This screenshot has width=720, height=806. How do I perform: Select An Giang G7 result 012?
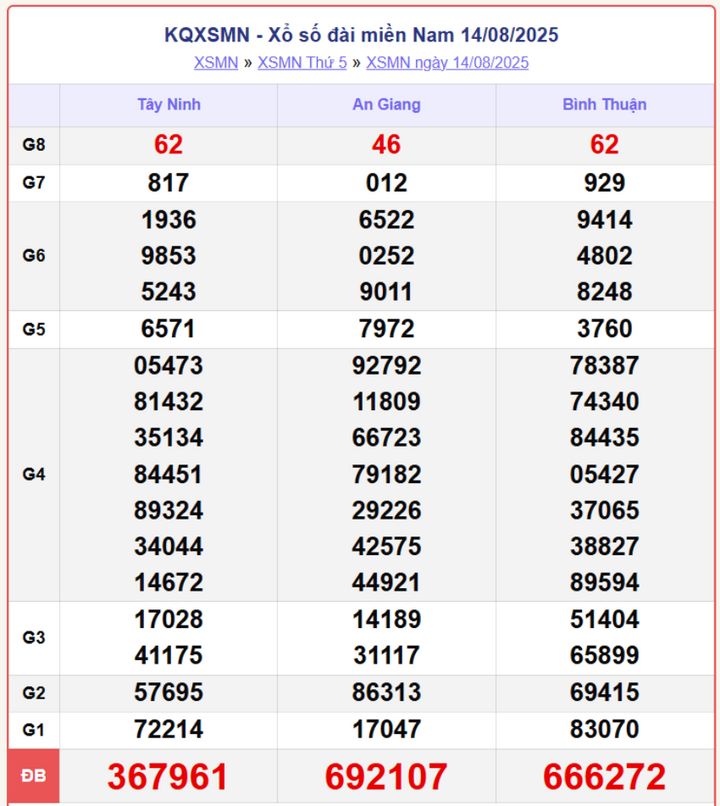(386, 183)
